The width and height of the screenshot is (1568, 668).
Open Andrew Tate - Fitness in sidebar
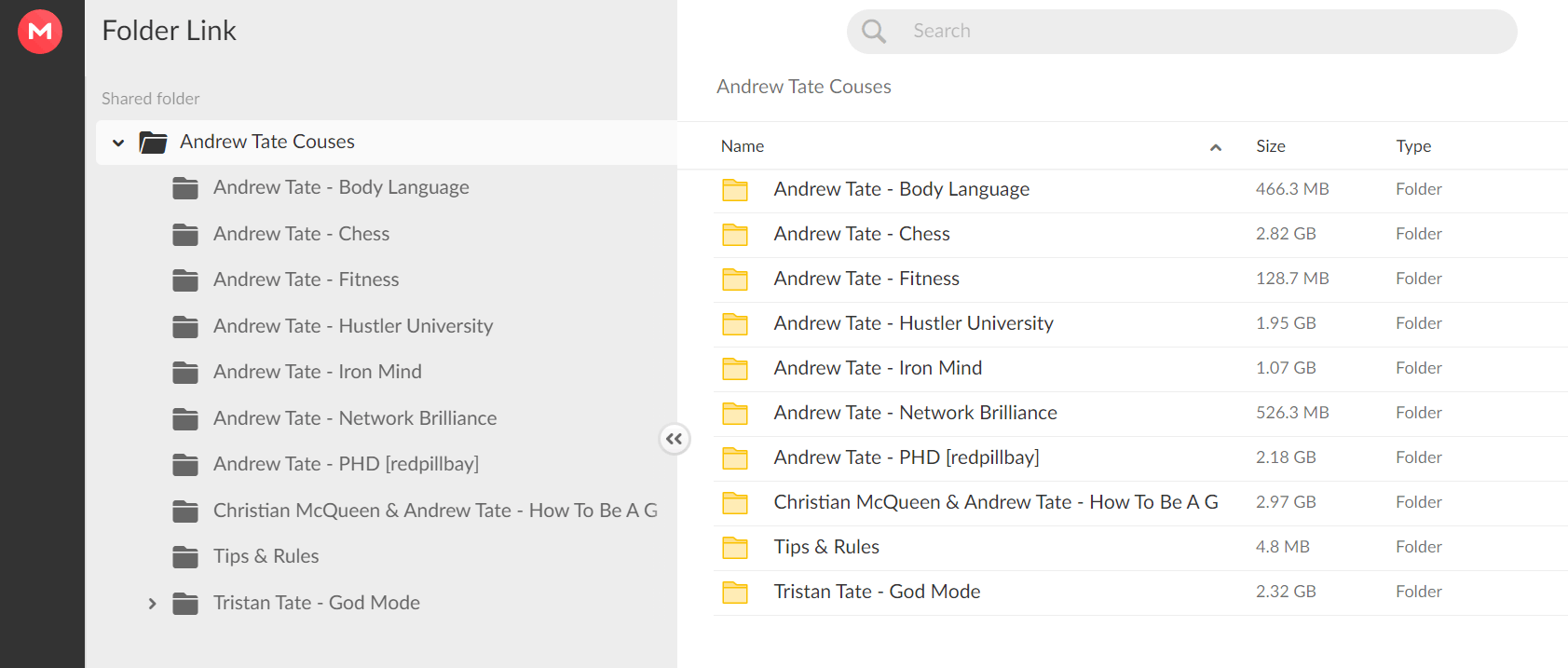306,279
